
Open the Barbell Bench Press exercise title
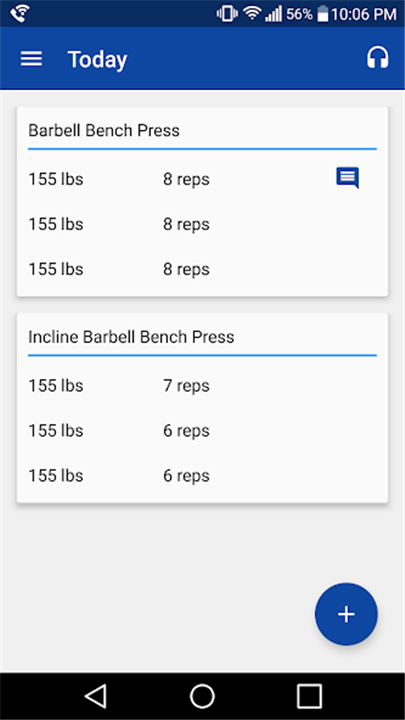click(x=104, y=130)
